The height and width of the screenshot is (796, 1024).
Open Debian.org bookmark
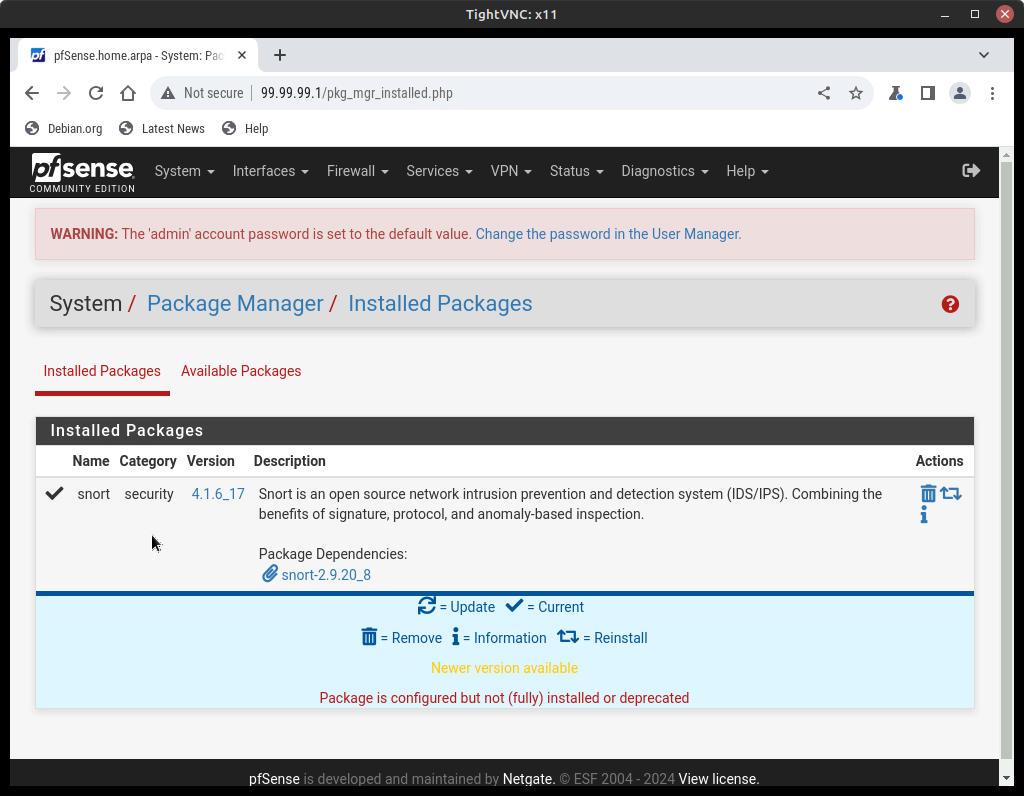coord(63,129)
